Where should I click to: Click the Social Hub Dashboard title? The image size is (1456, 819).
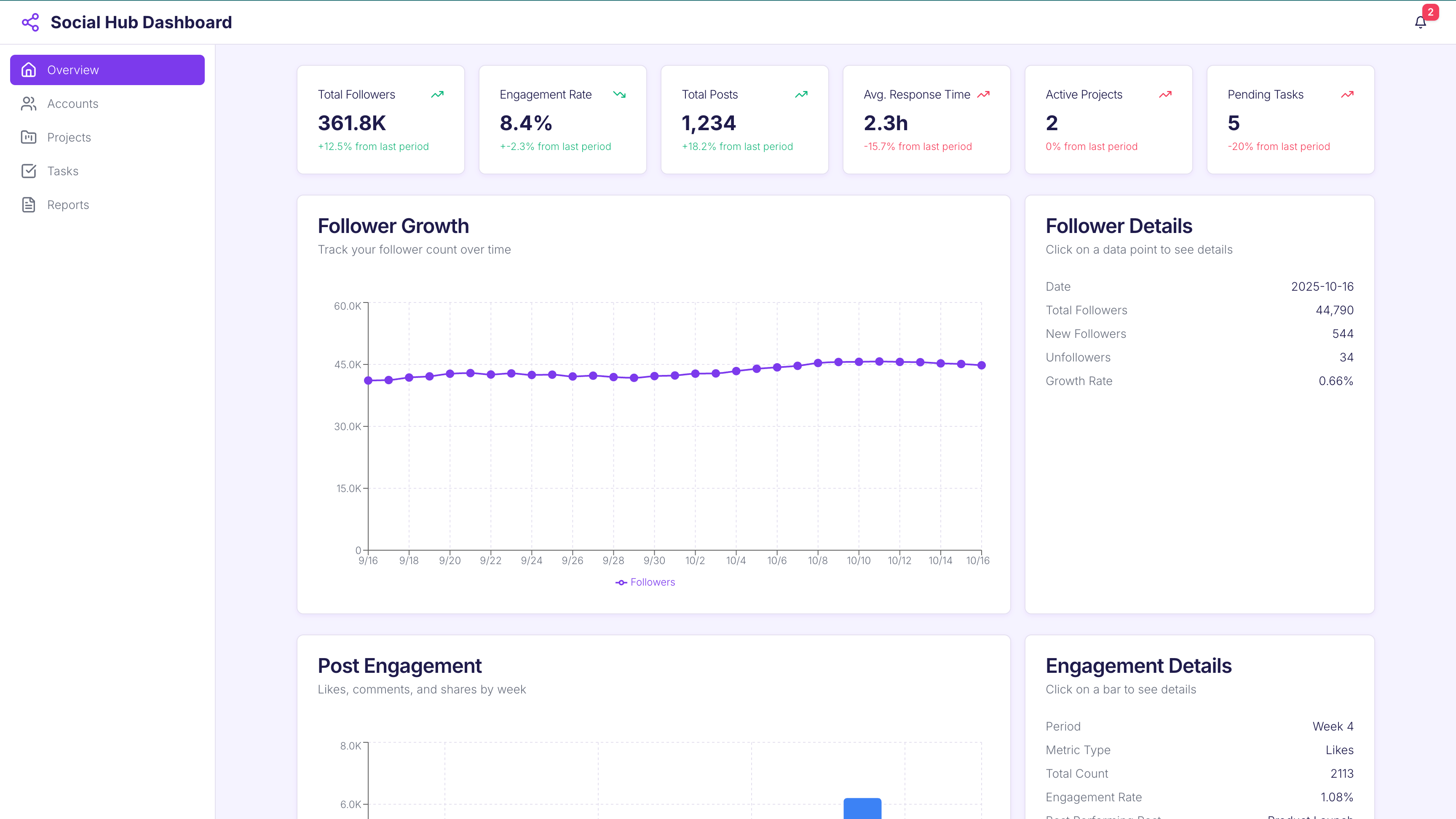click(141, 23)
